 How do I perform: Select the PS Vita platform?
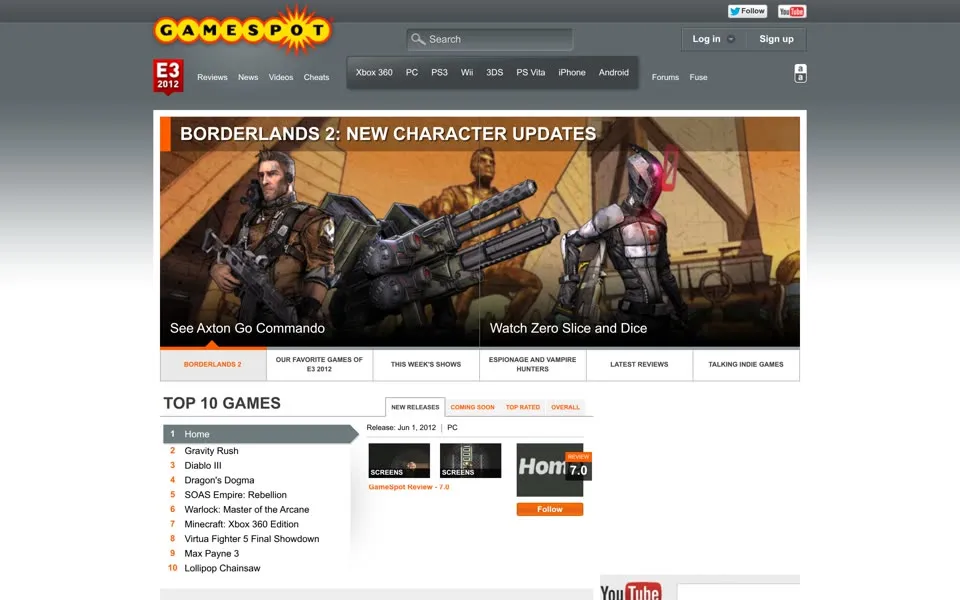[x=530, y=72]
